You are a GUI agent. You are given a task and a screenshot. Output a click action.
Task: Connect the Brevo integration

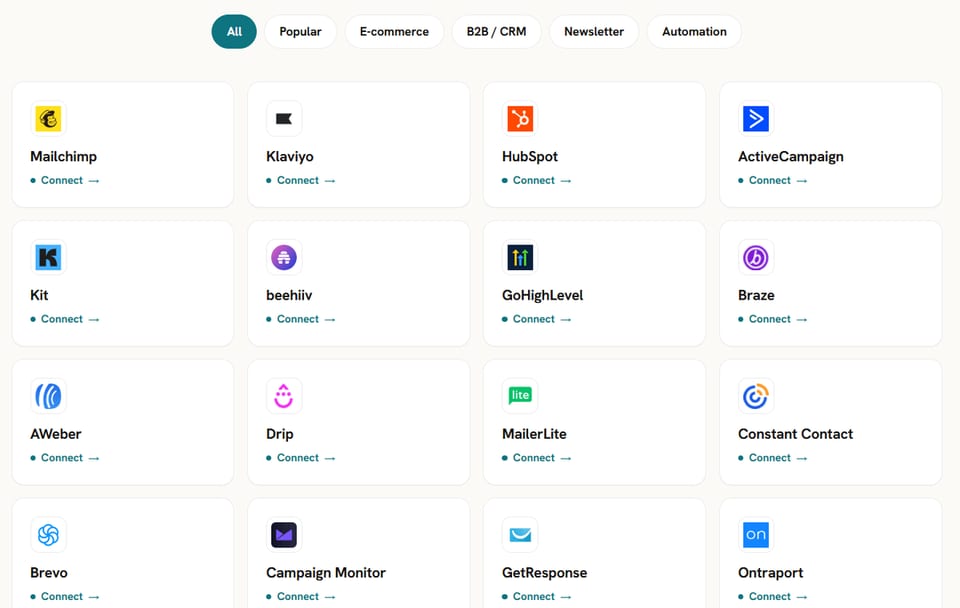click(65, 596)
